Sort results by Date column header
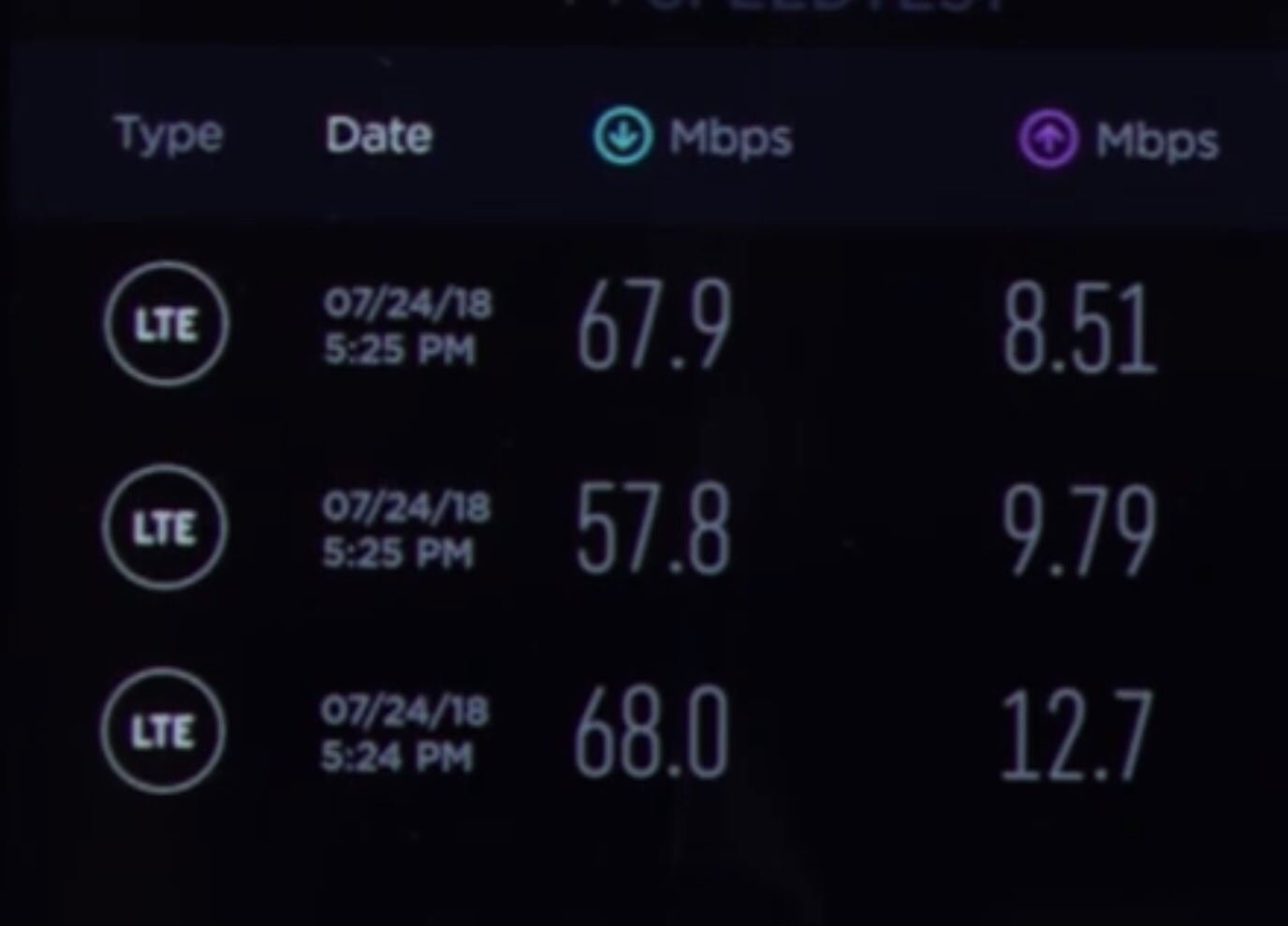Viewport: 1288px width, 926px height. [x=379, y=136]
